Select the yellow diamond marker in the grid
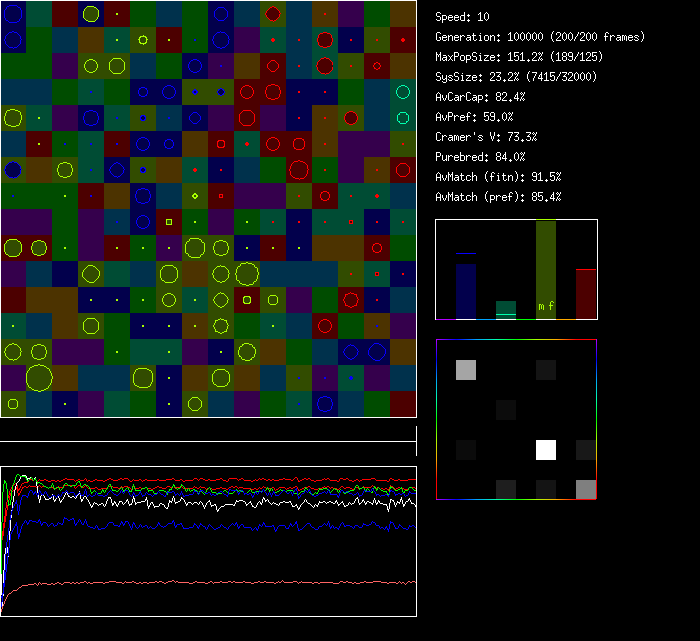Viewport: 700px width, 641px height. [x=195, y=195]
